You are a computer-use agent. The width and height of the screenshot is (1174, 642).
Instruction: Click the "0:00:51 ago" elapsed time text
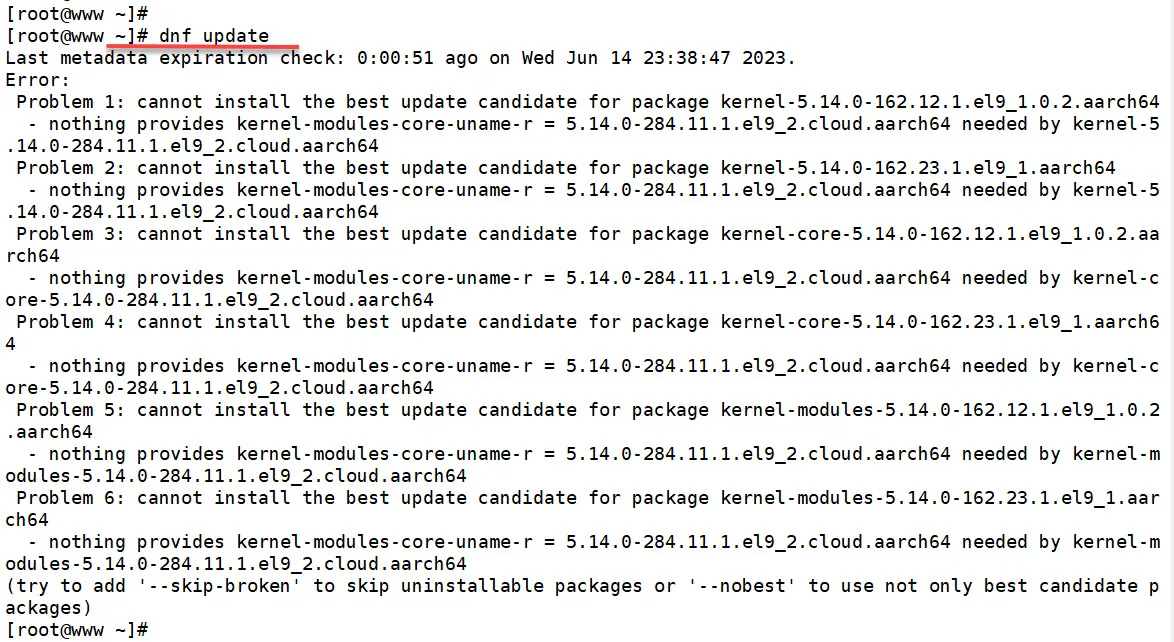pyautogui.click(x=417, y=58)
